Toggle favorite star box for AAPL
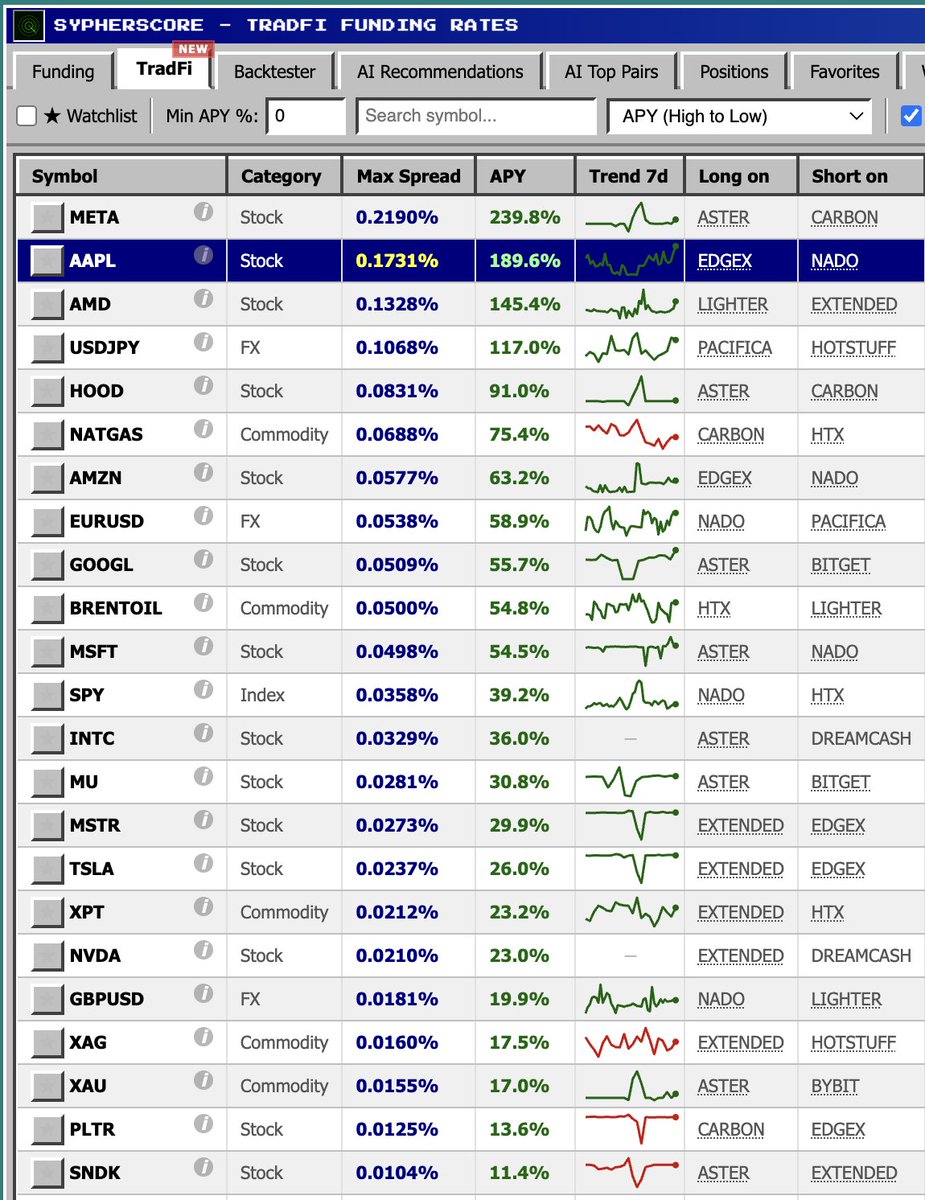 coord(47,260)
